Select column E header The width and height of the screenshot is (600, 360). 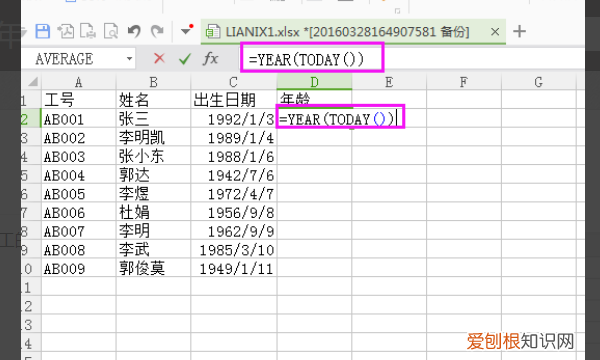[389, 82]
